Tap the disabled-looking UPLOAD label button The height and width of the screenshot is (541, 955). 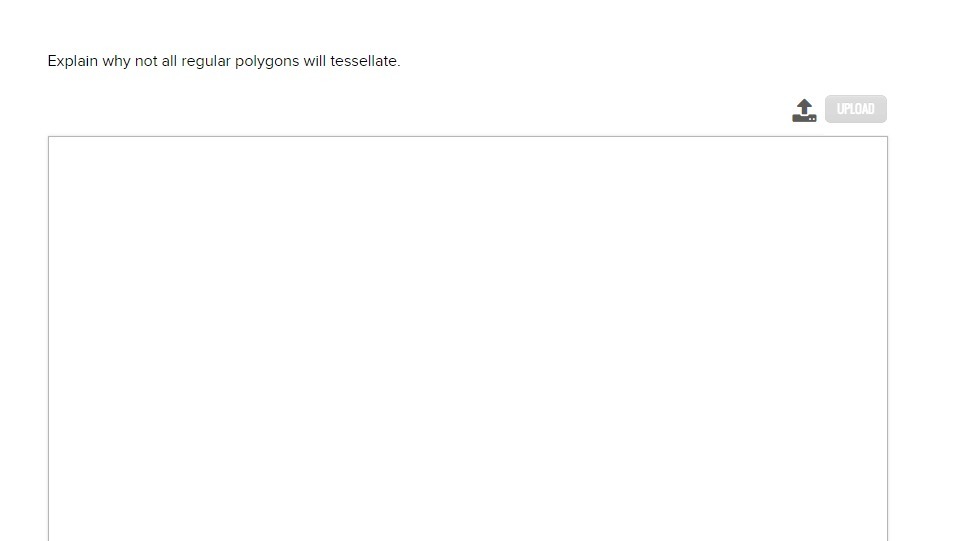[856, 109]
